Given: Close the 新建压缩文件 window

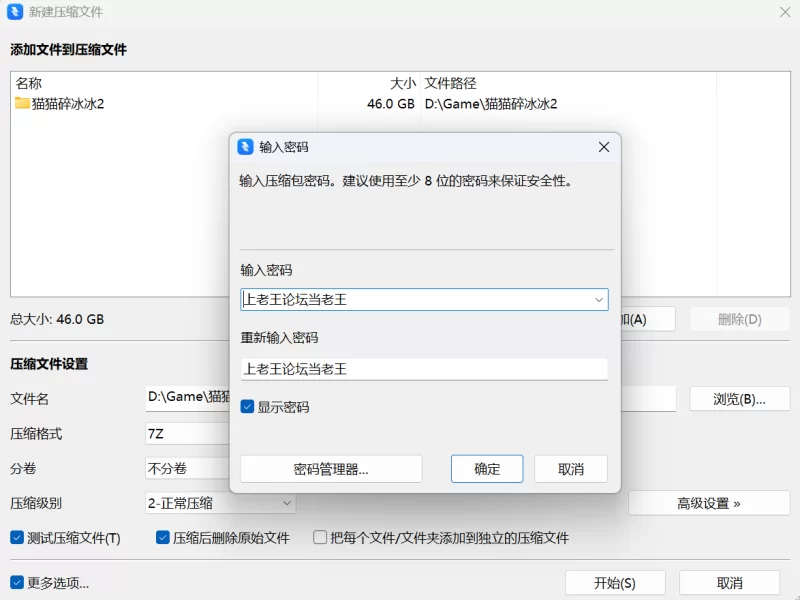Looking at the screenshot, I should tap(785, 12).
